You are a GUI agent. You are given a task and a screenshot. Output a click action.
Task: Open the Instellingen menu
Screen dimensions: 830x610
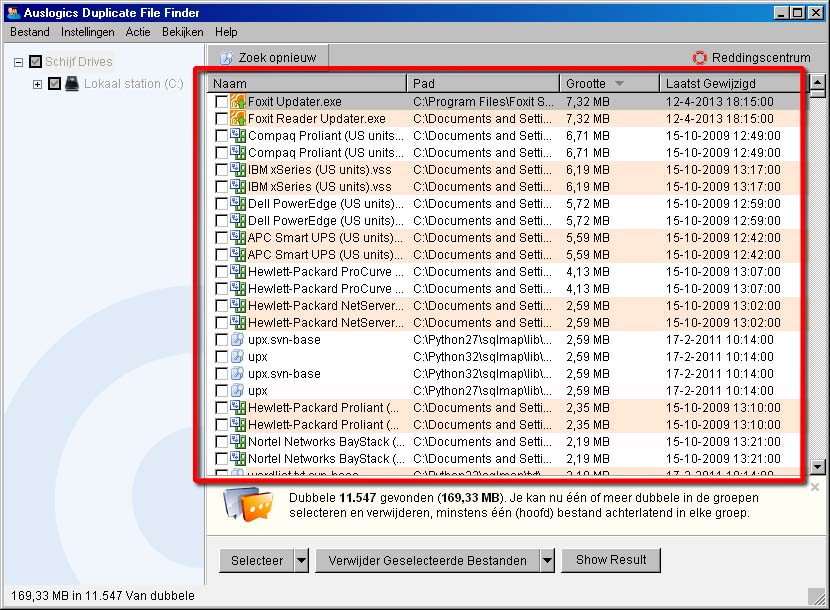click(x=87, y=32)
